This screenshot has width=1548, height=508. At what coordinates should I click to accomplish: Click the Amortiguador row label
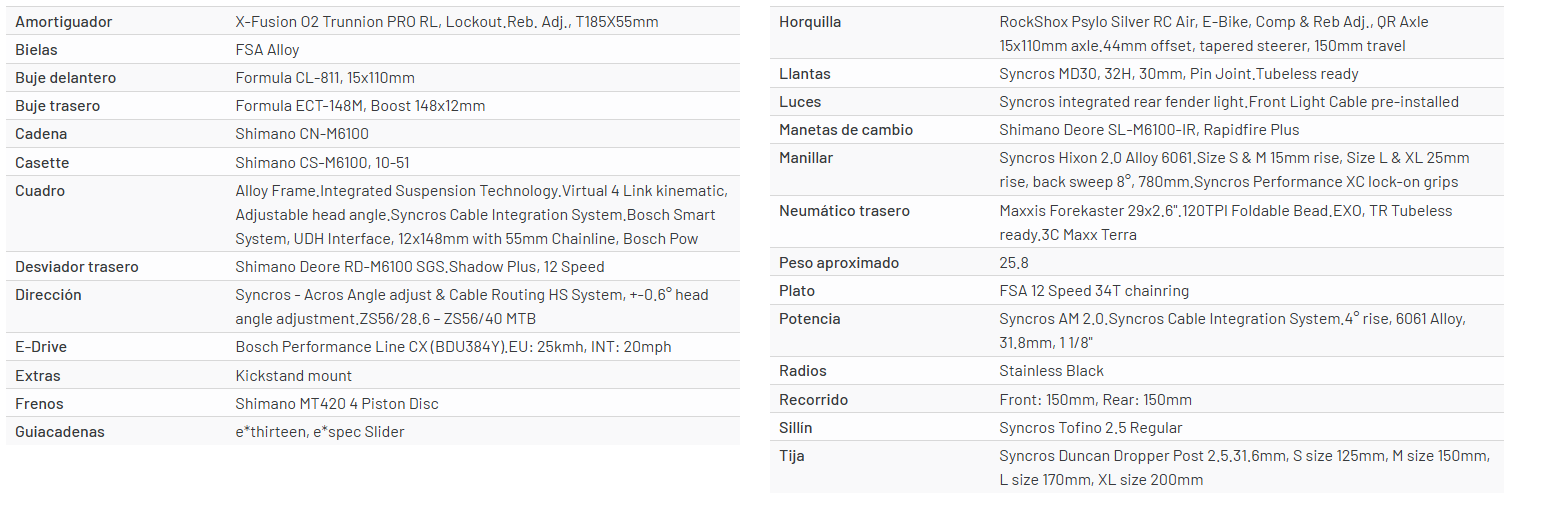pos(64,21)
